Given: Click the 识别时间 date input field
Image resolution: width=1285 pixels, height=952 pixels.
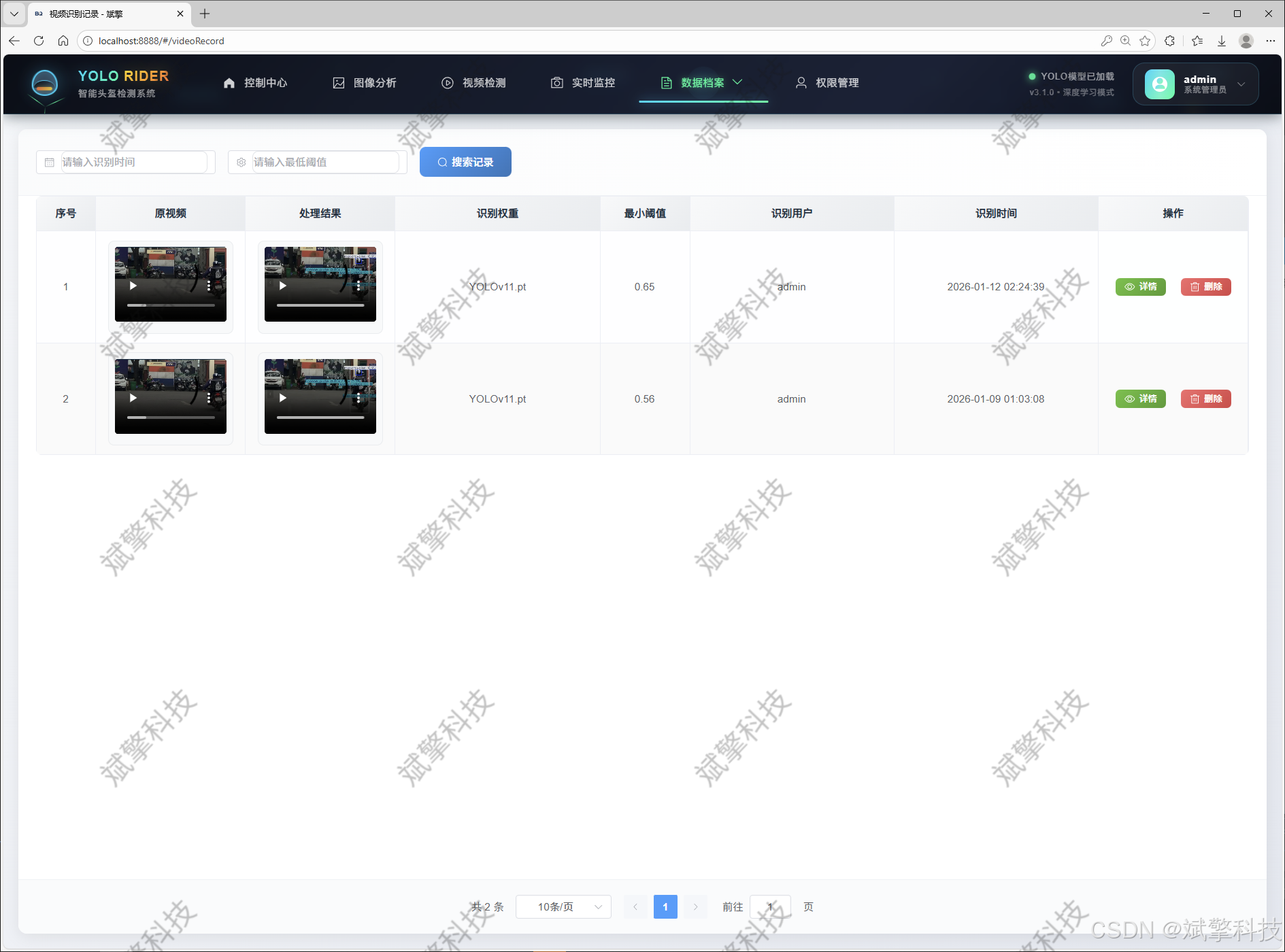Looking at the screenshot, I should pos(126,162).
